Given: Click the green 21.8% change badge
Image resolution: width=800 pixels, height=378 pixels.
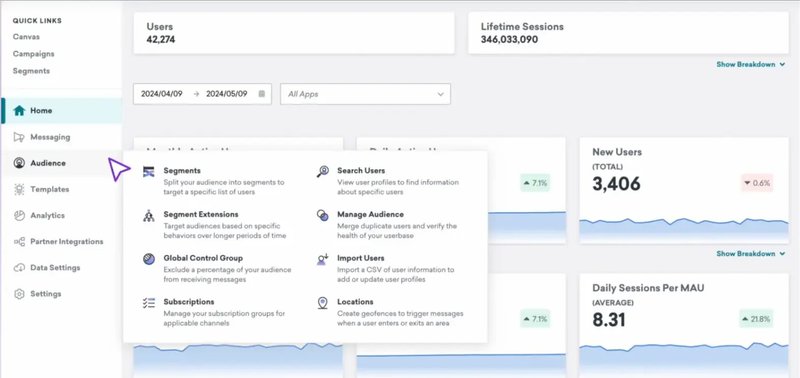Looking at the screenshot, I should [756, 319].
